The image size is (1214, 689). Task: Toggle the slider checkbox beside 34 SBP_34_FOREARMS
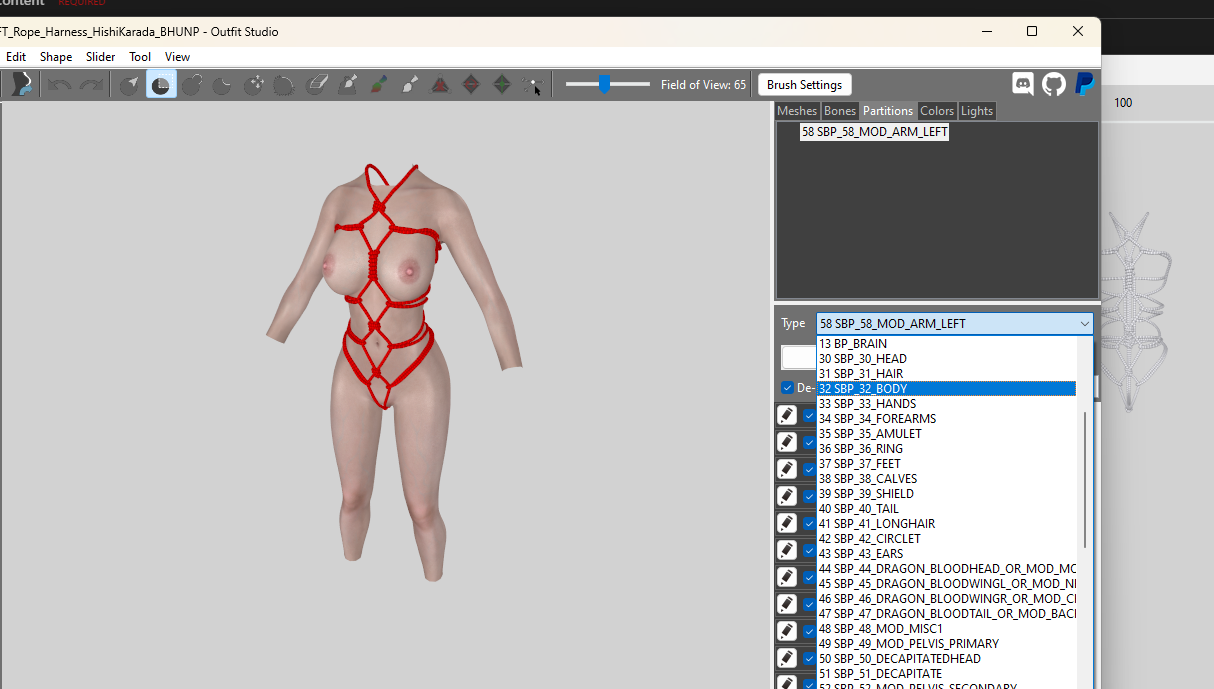click(809, 415)
